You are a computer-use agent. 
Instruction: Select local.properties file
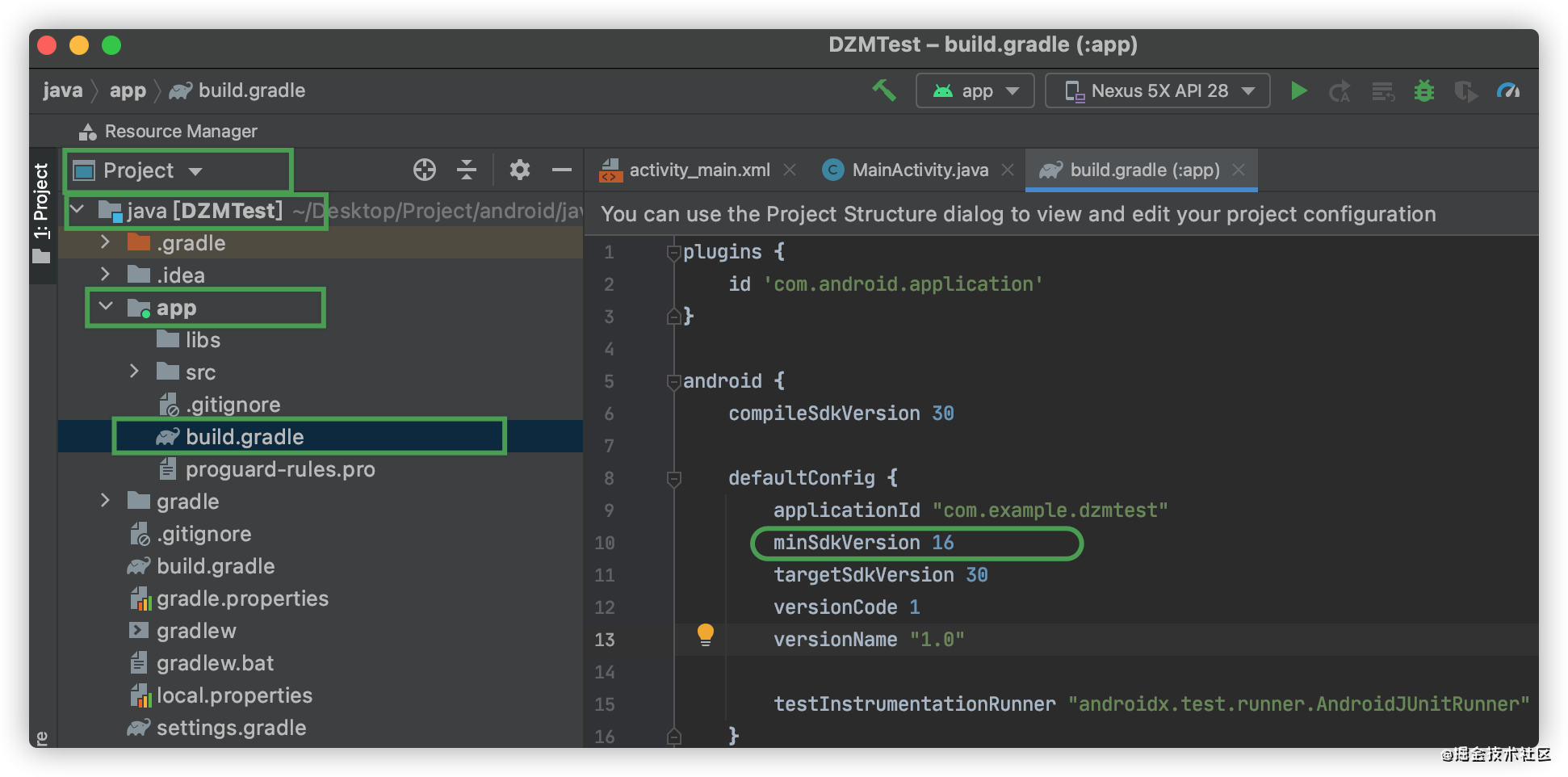[x=220, y=695]
